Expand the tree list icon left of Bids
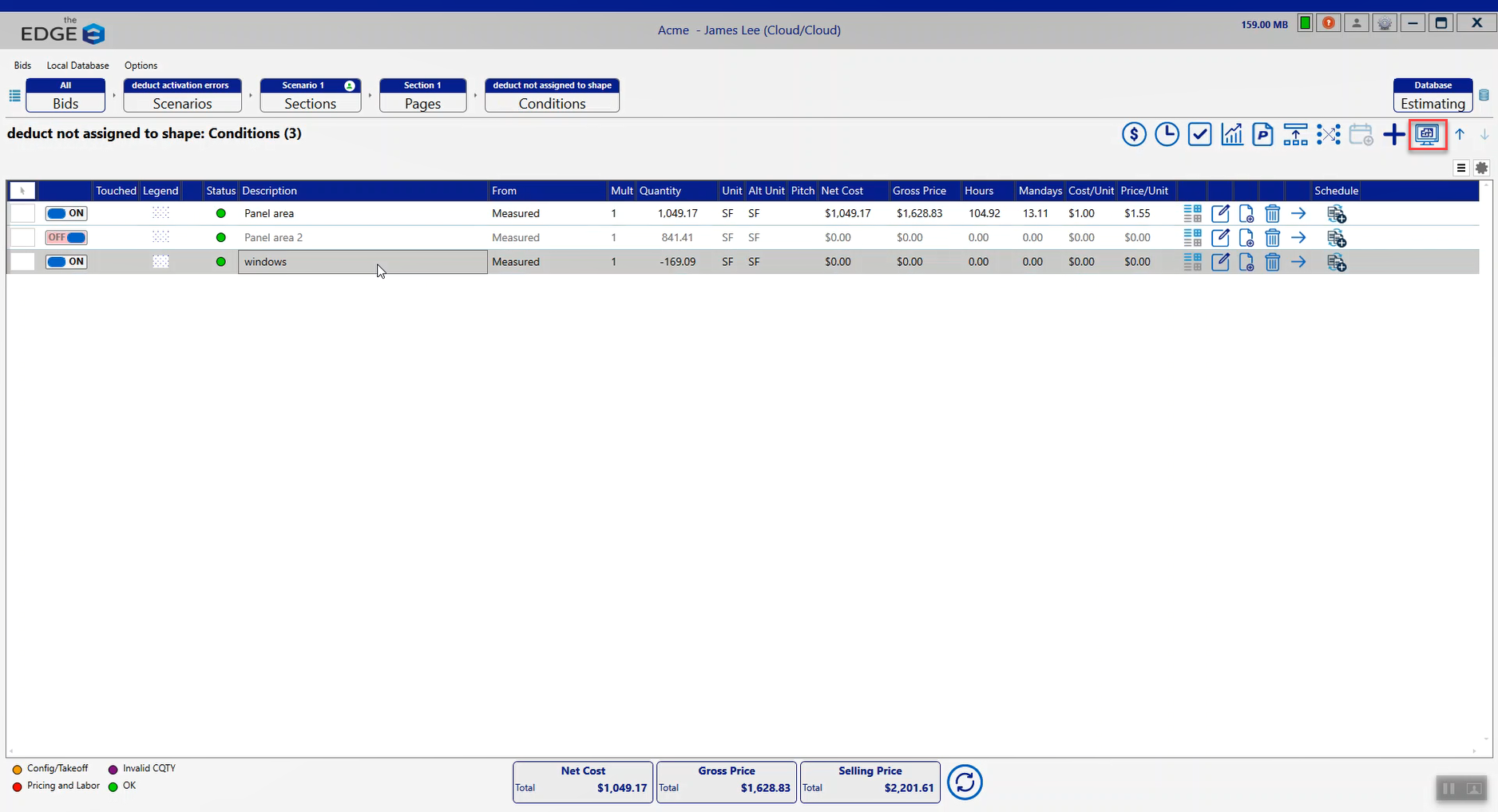Image resolution: width=1498 pixels, height=812 pixels. tap(14, 96)
